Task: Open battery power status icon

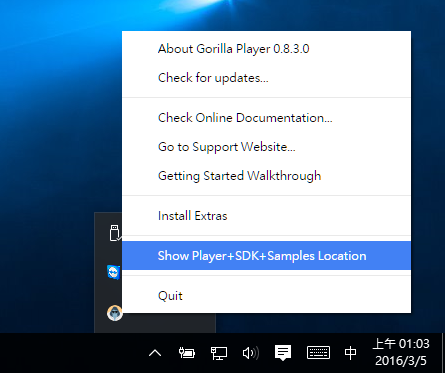Action: [187, 353]
